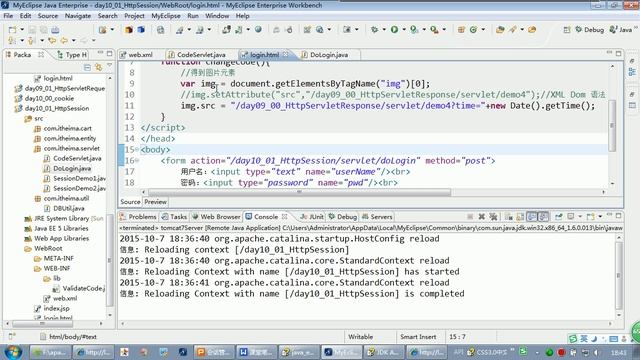Open the MyEclipse menu
640x360 pixels.
(x=166, y=16)
